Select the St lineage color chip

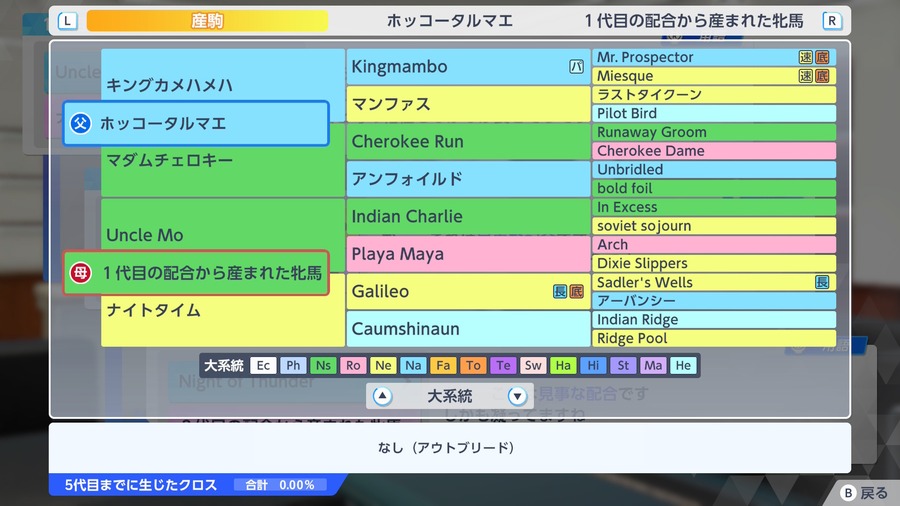(623, 365)
